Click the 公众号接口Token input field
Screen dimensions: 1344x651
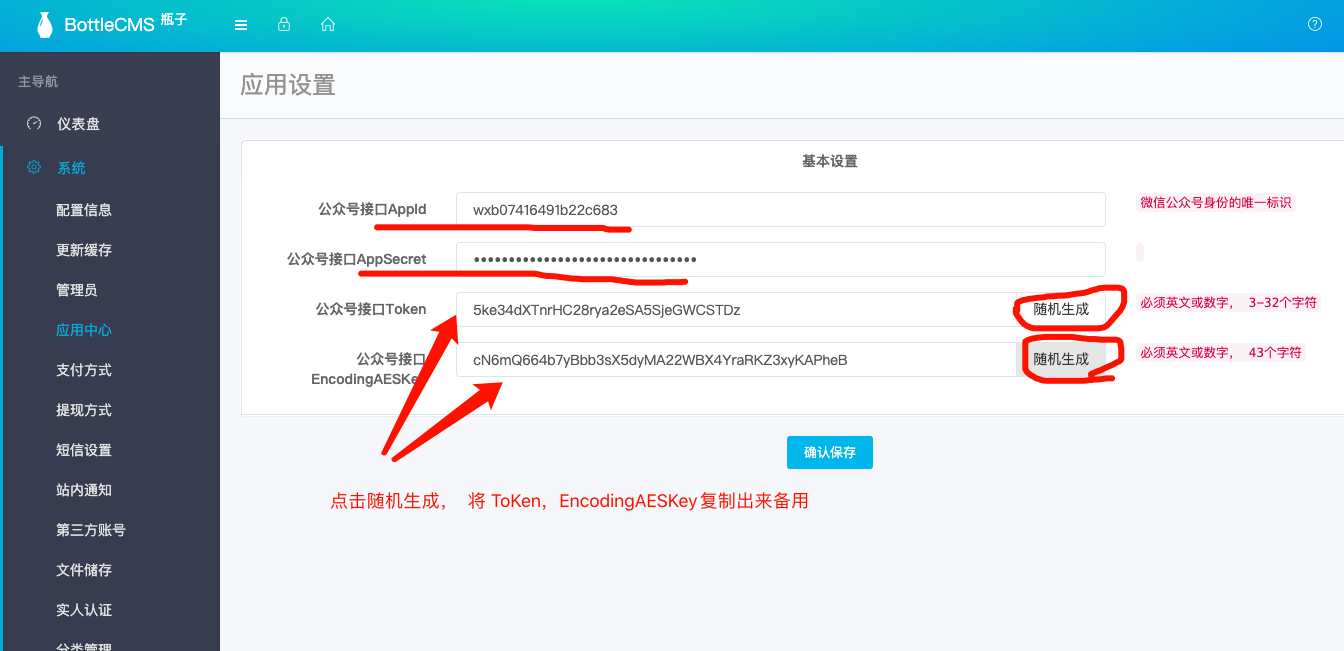pos(736,310)
